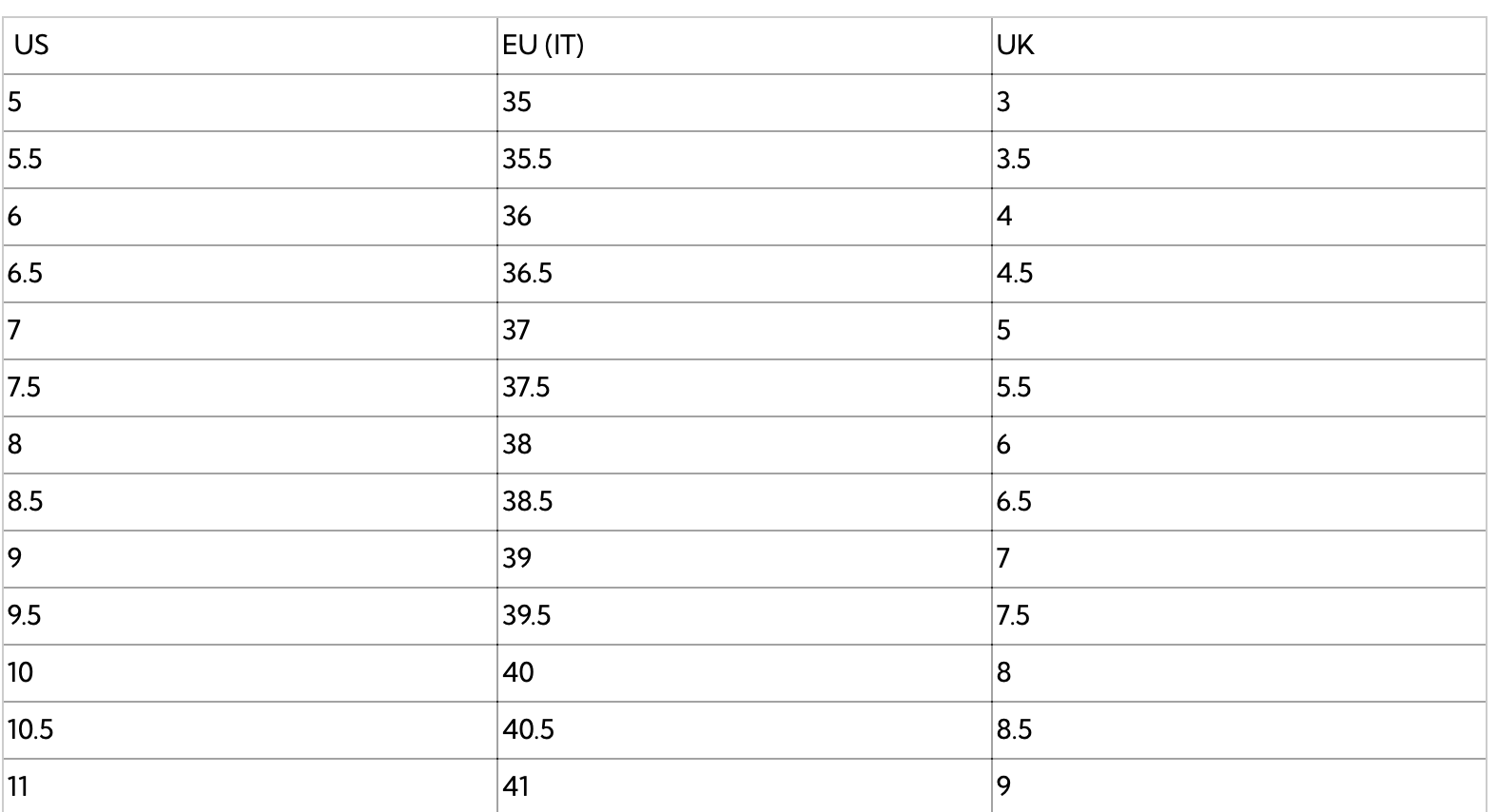Click the EU size 37 cell
The width and height of the screenshot is (1497, 812).
pyautogui.click(x=516, y=330)
